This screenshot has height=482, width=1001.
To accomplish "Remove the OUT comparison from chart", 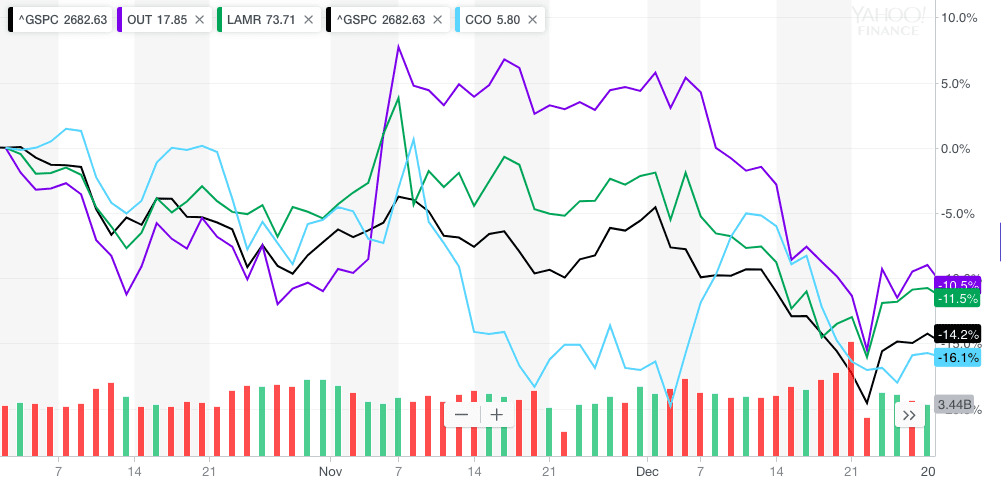I will (199, 20).
